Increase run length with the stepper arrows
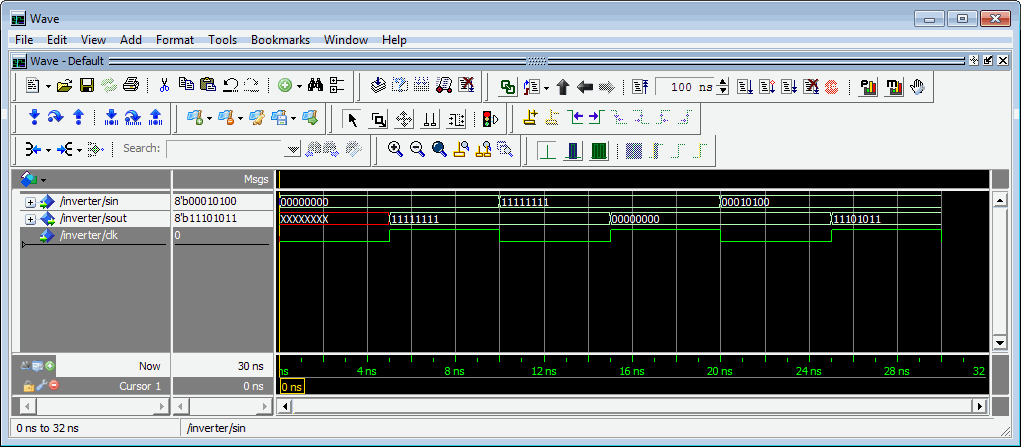 (x=722, y=83)
